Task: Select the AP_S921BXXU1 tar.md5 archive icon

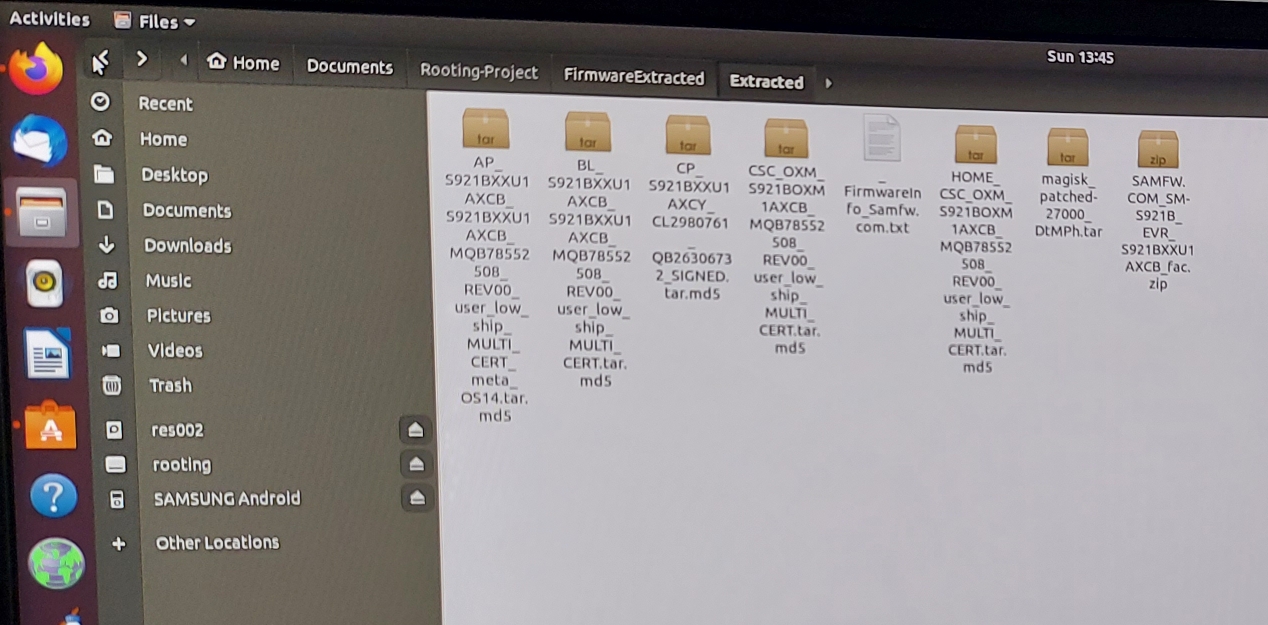Action: click(x=486, y=128)
